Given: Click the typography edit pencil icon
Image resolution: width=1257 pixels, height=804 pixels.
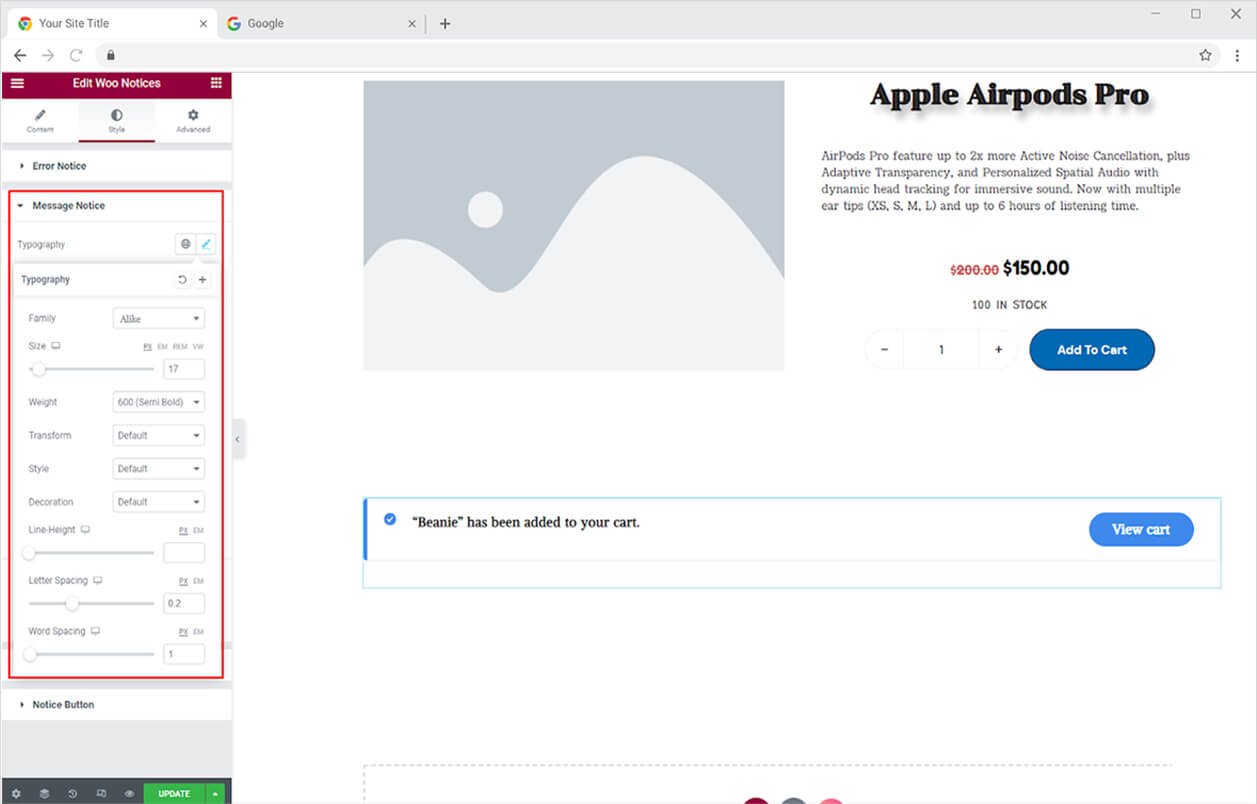Looking at the screenshot, I should (x=206, y=244).
